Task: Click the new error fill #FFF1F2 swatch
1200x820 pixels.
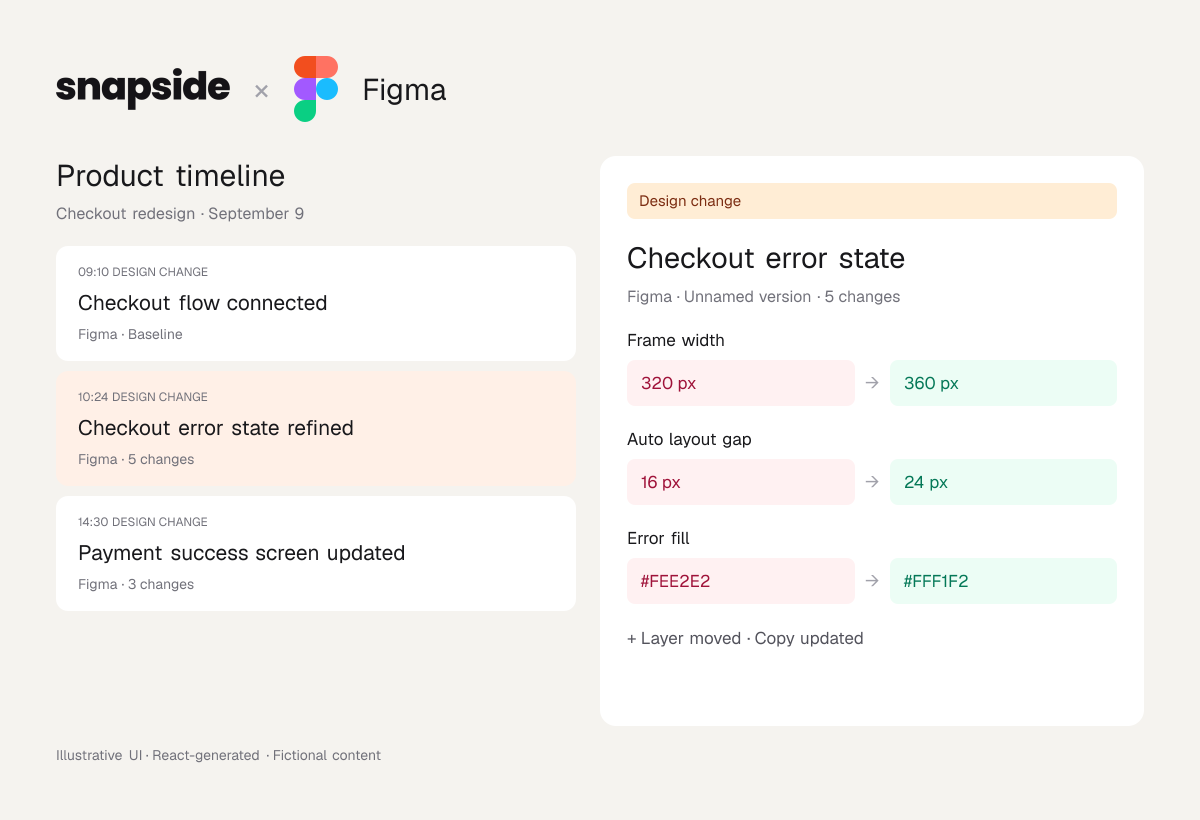Action: (1003, 581)
